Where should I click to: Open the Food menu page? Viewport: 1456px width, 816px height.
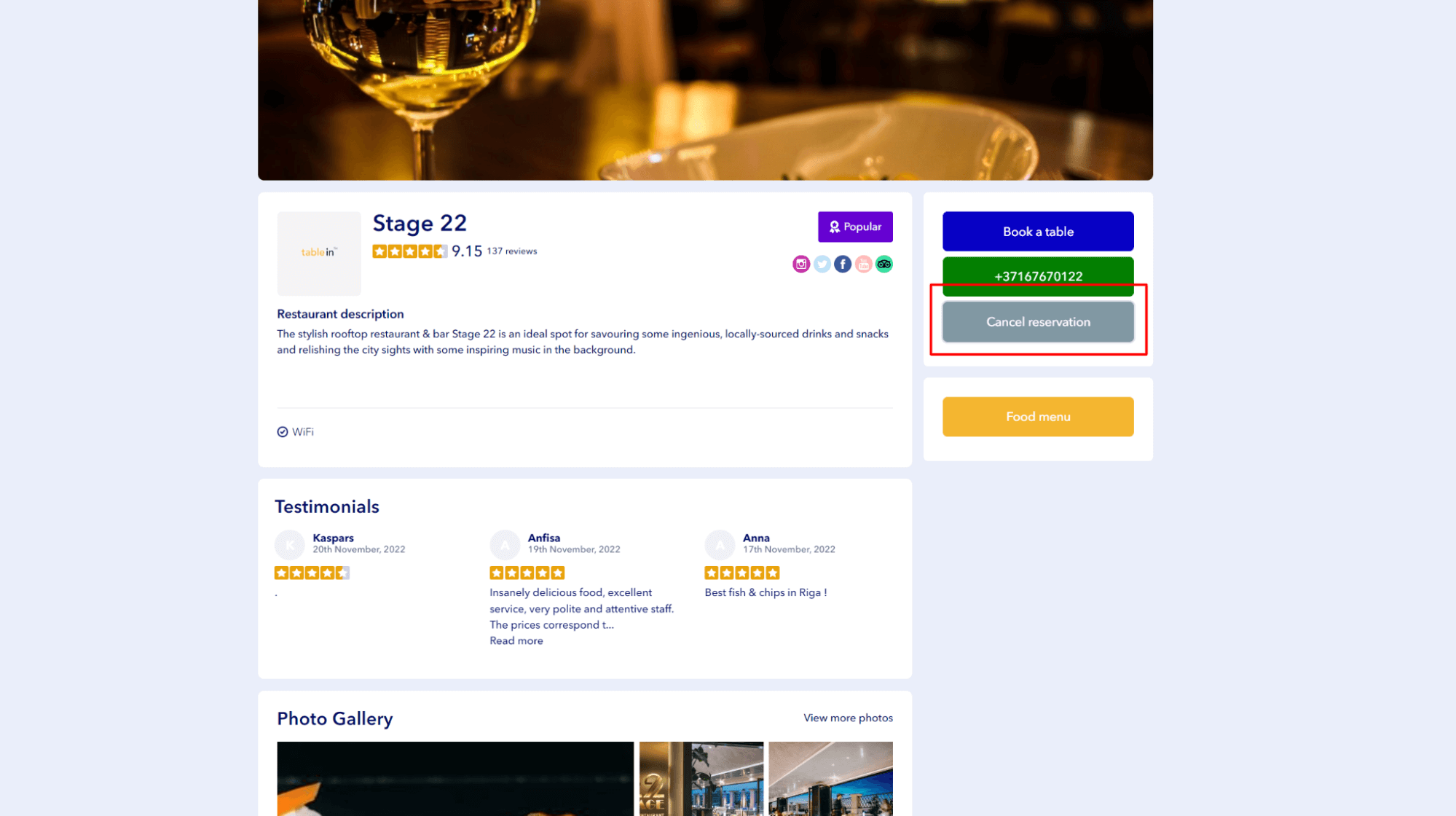1038,416
